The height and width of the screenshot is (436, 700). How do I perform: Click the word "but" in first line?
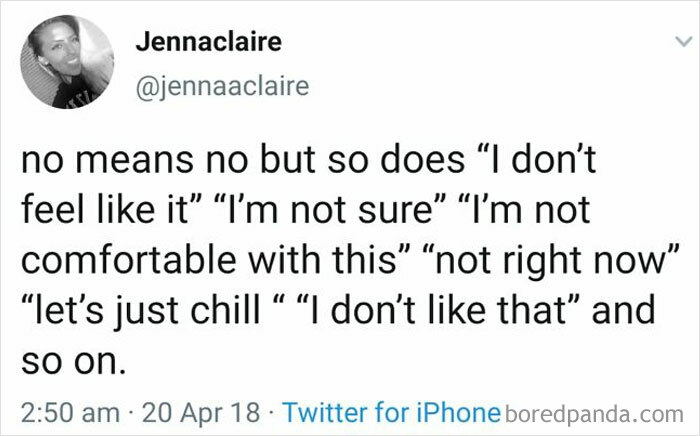[288, 161]
